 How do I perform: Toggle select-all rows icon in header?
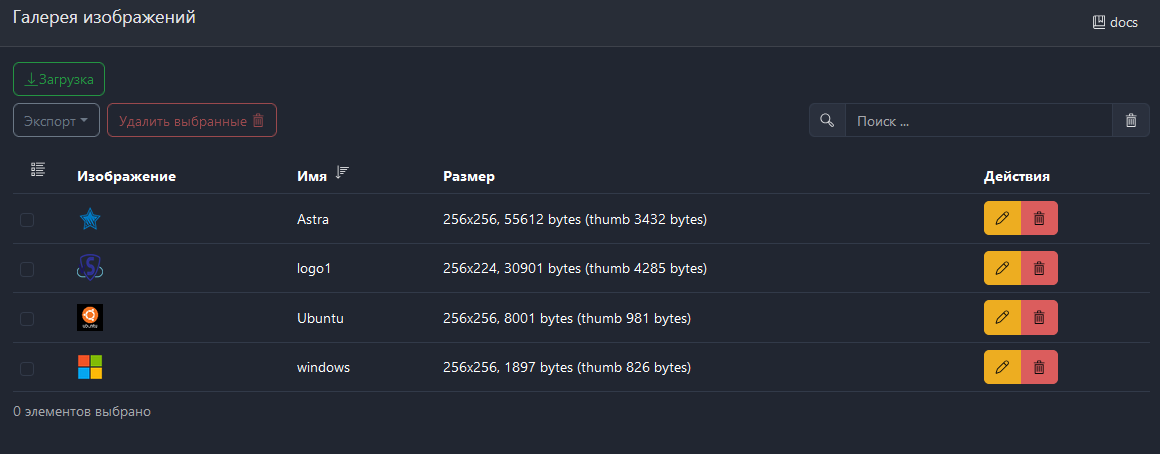38,170
